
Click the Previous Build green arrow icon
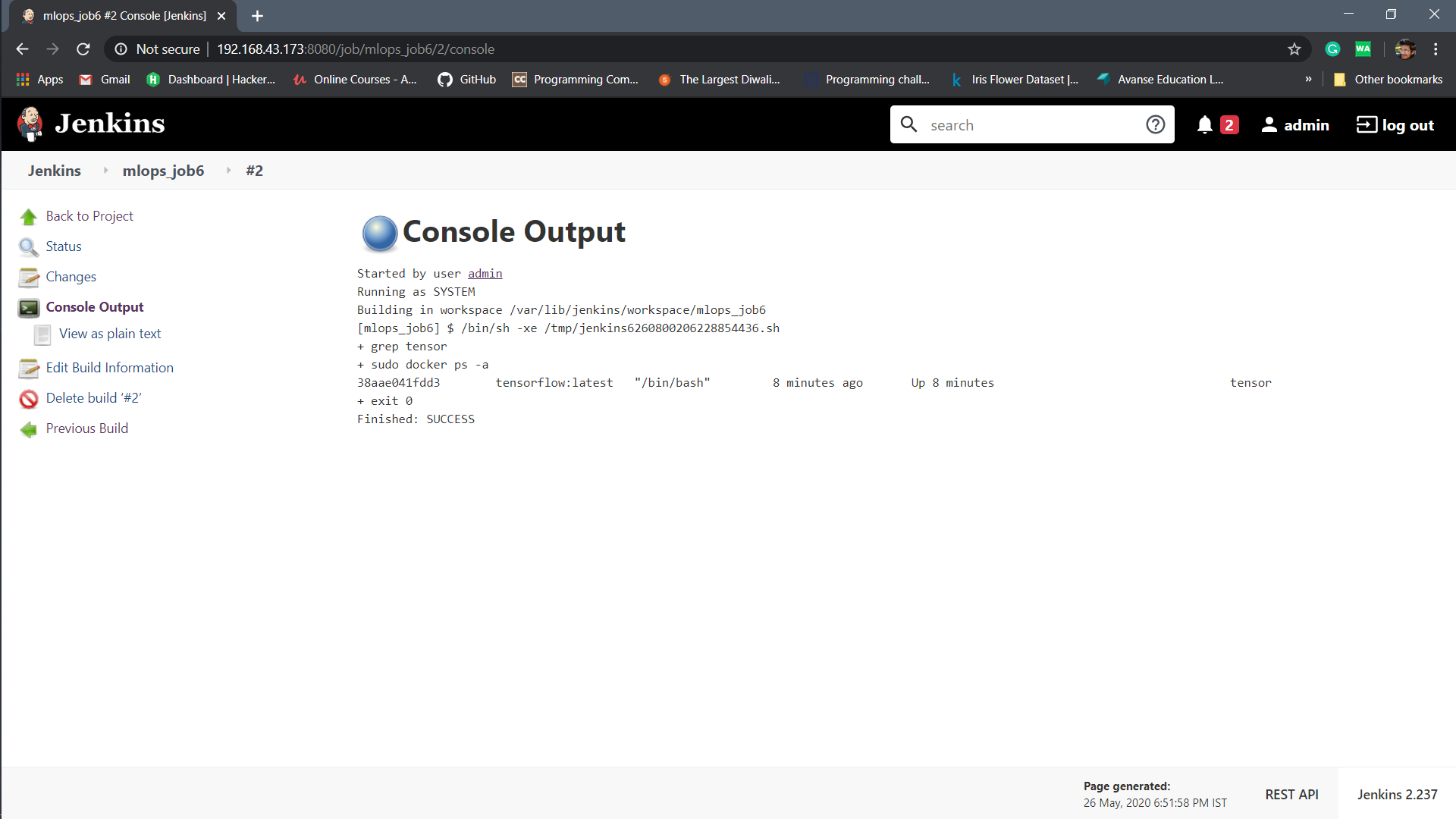pyautogui.click(x=29, y=429)
